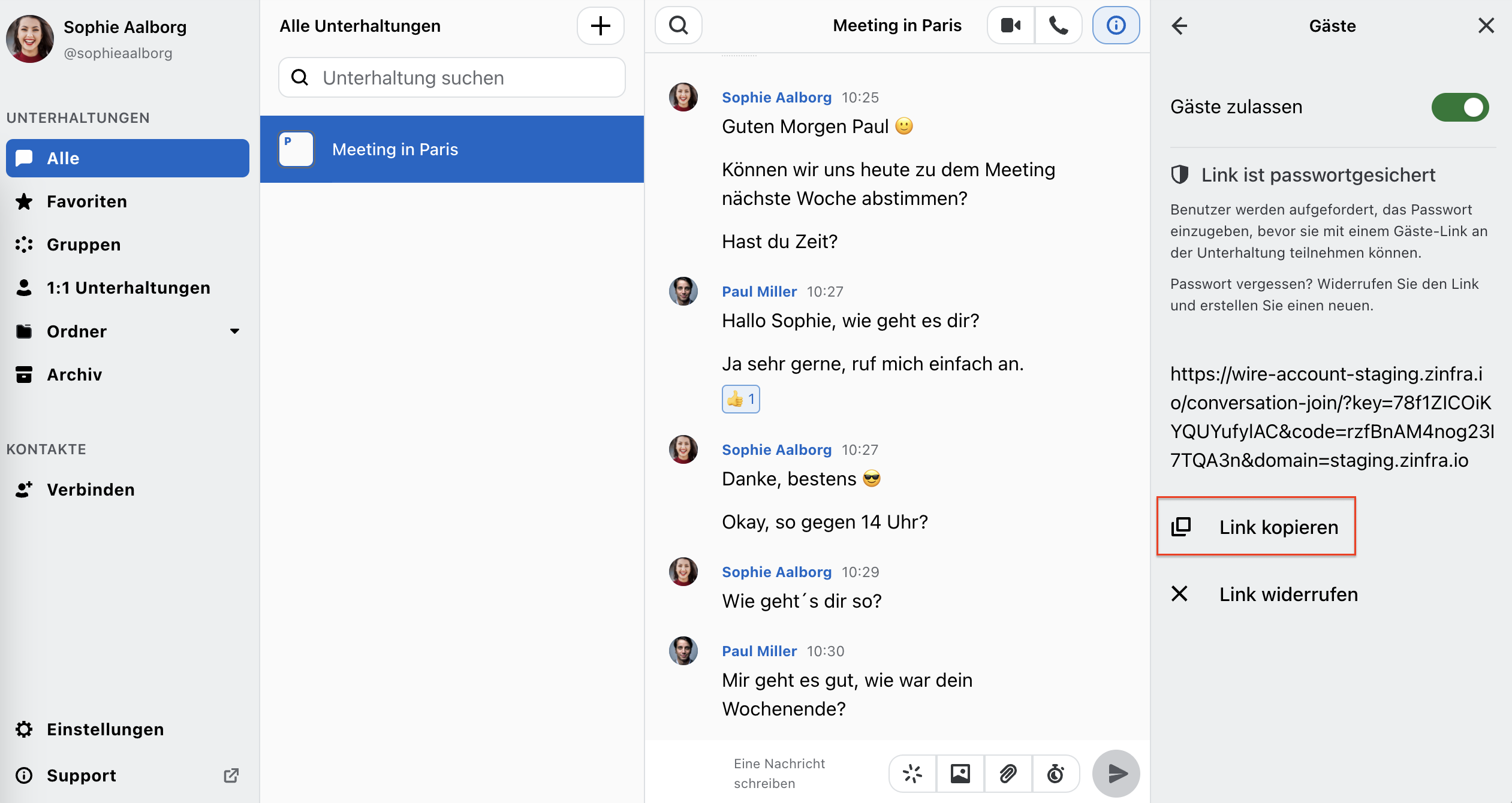Screen dimensions: 1512x803
Task: Attach a file with the paperclip icon
Action: pos(1008,774)
